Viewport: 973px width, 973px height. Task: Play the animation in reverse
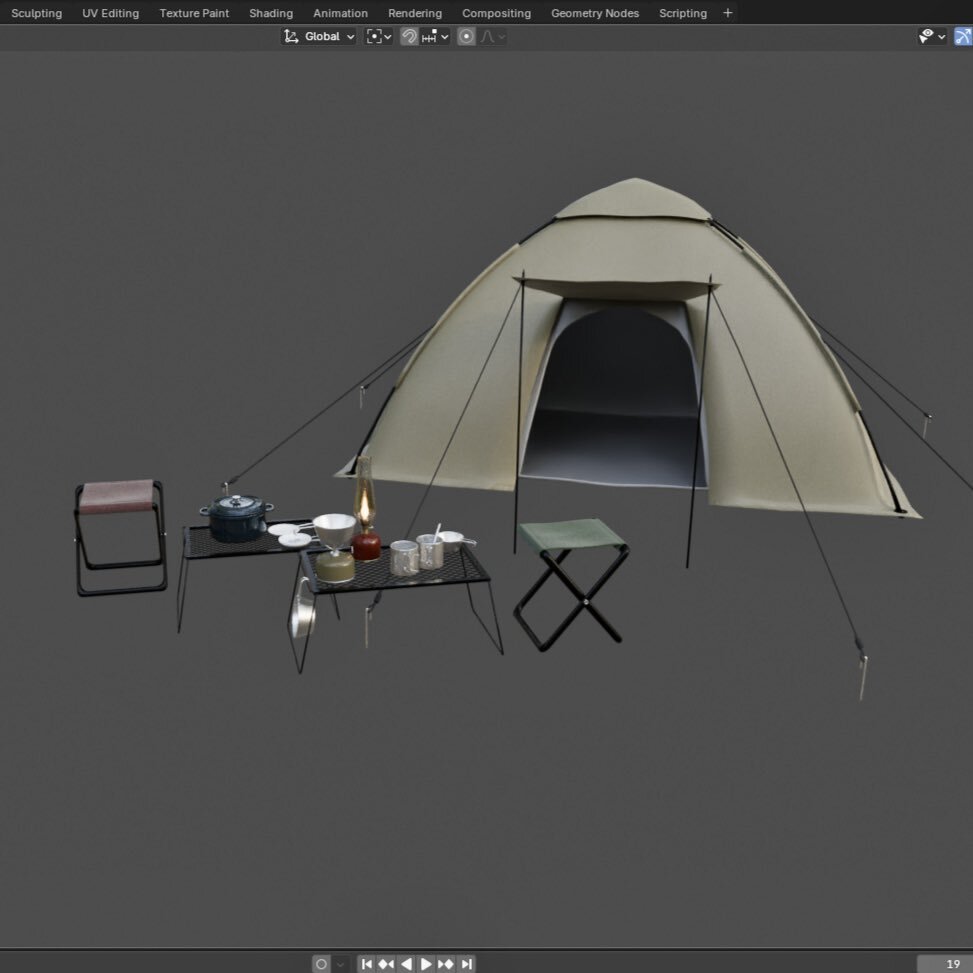coord(406,964)
